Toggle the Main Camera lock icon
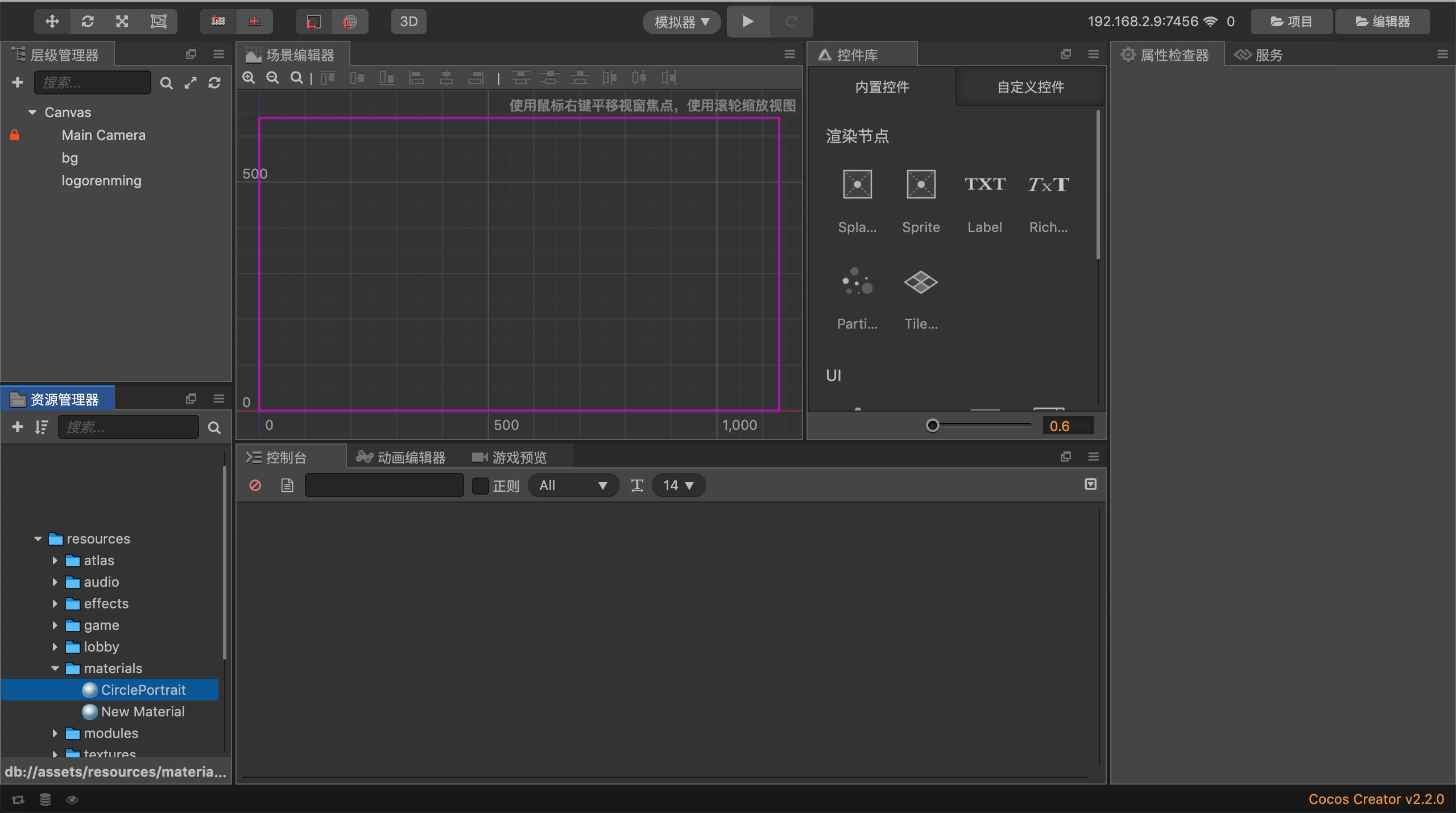 point(15,135)
